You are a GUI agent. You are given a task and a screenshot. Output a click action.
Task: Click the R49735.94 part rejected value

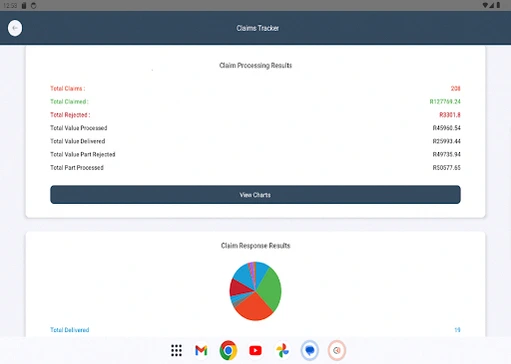tap(446, 154)
